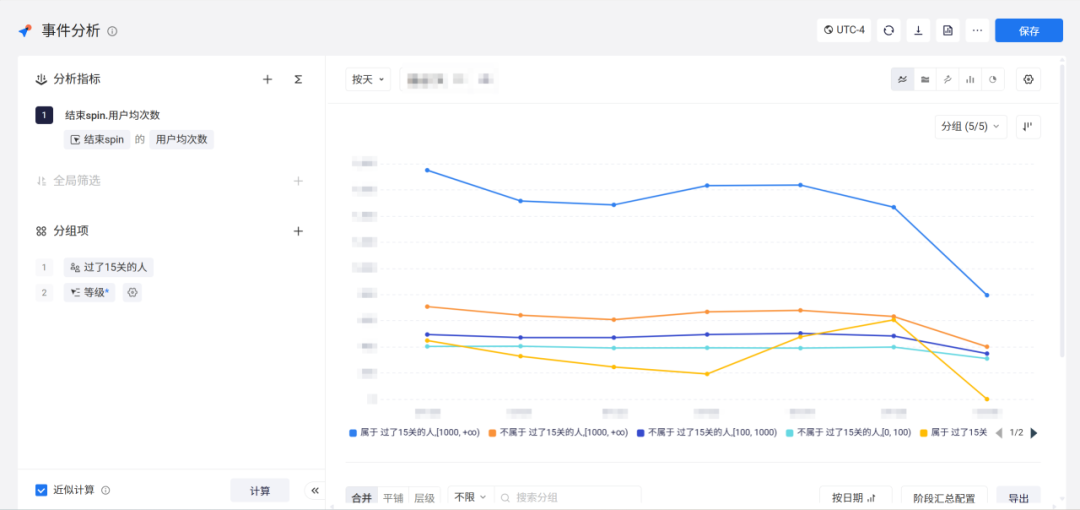
Task: Open 阶段汇总配置 settings
Action: click(x=944, y=498)
